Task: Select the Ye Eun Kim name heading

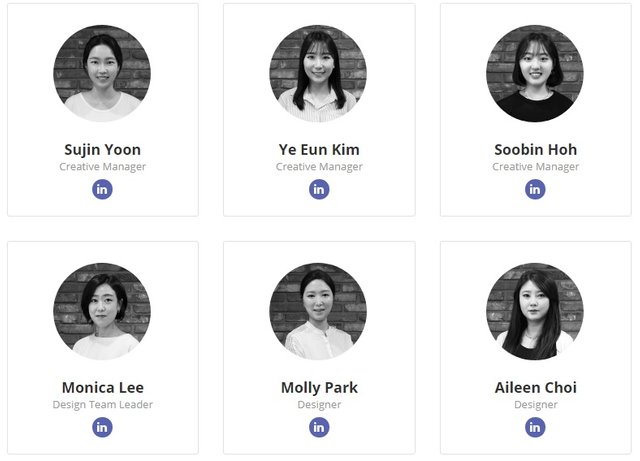Action: (319, 150)
